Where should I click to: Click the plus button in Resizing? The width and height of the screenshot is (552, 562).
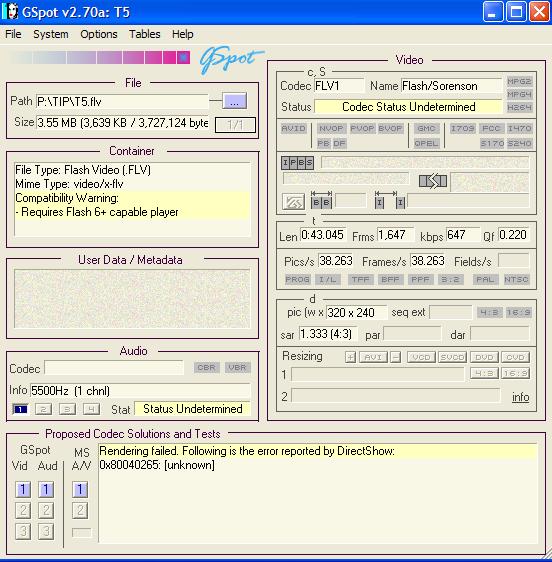coord(351,357)
